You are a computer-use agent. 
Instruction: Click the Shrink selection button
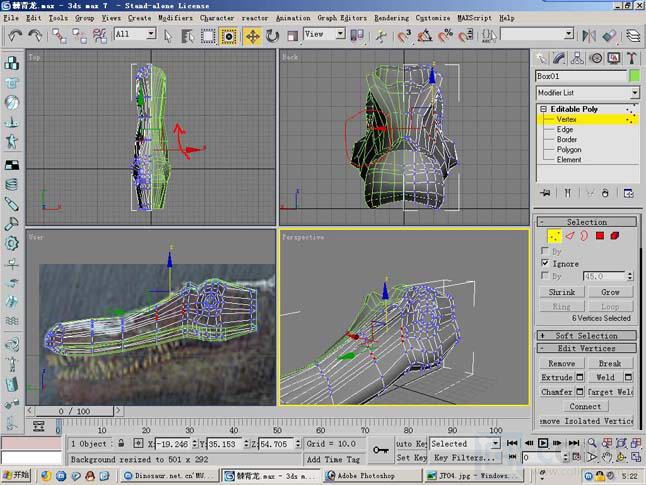pos(562,292)
